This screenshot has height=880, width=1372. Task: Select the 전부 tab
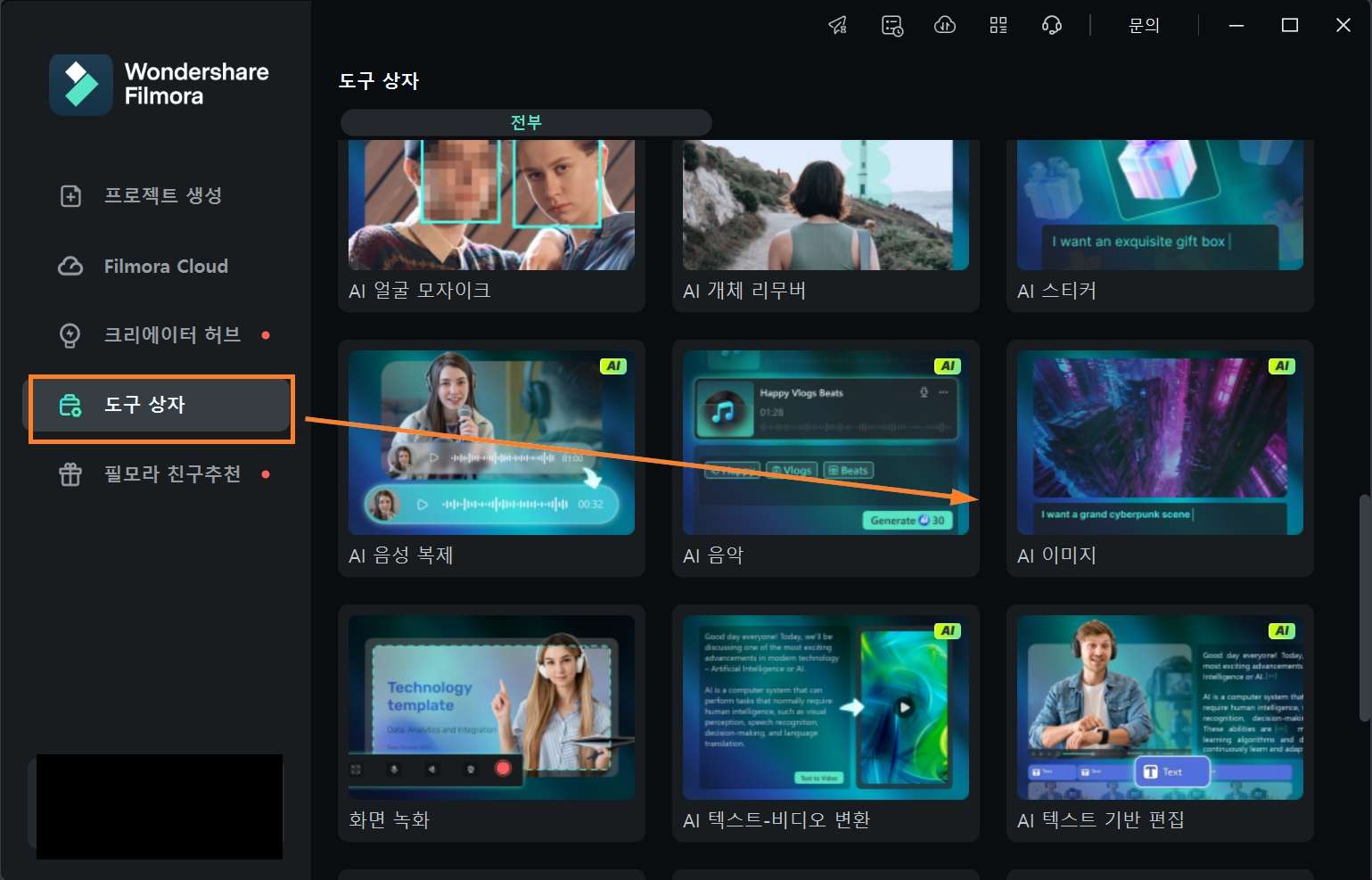tap(526, 122)
